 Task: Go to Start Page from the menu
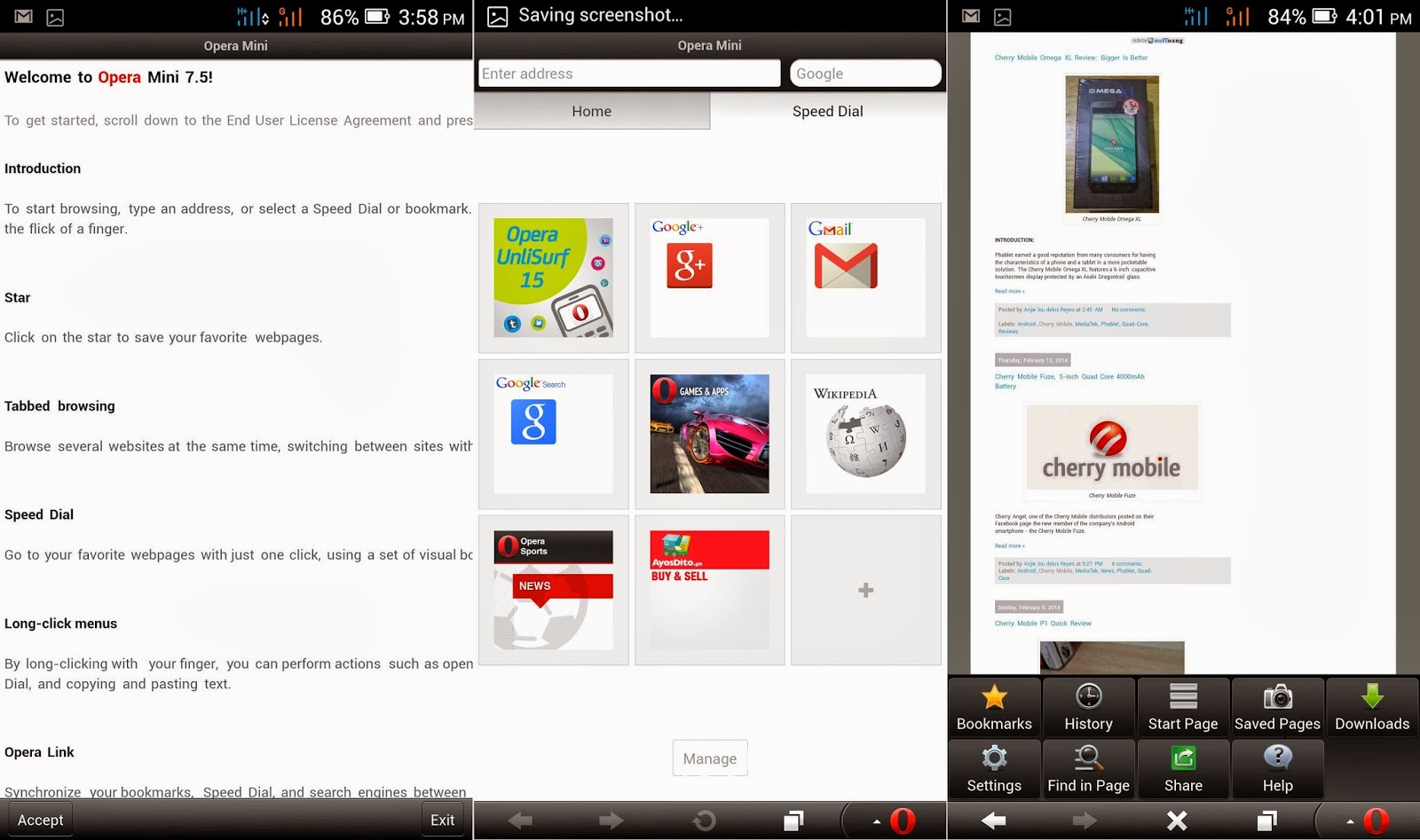pos(1183,708)
